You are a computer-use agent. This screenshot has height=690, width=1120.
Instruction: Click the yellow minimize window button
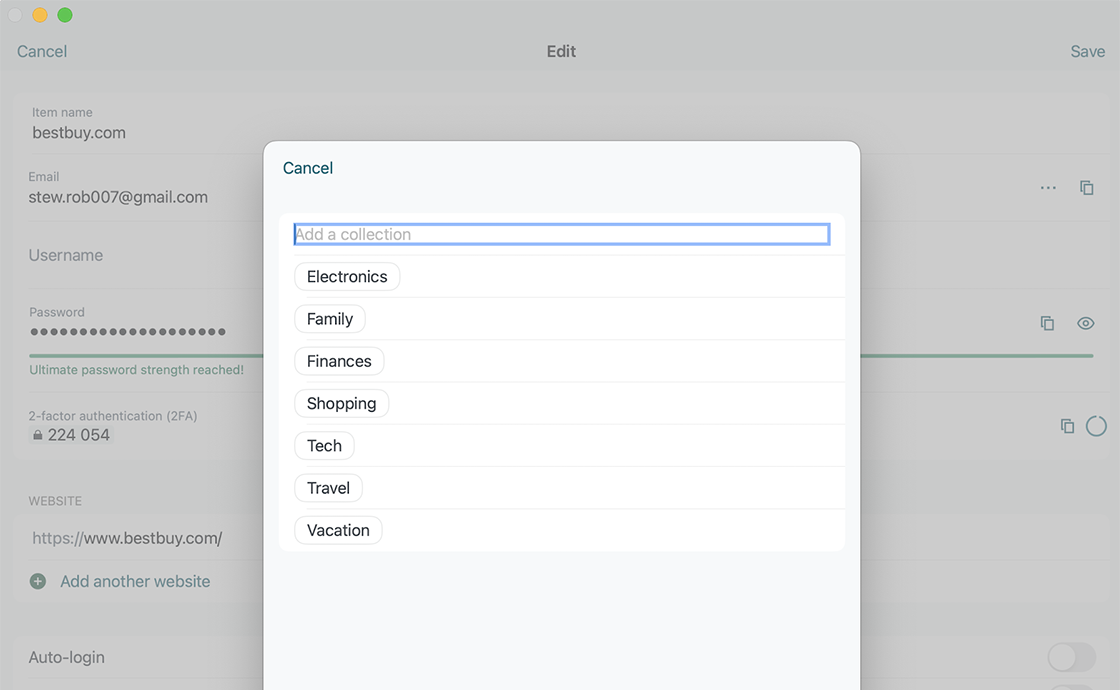point(40,15)
